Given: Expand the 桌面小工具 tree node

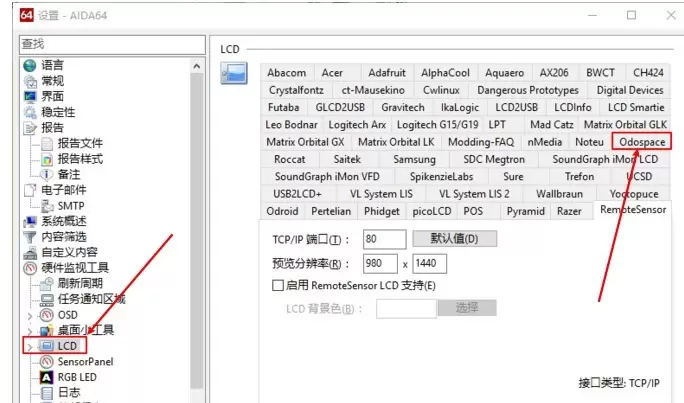Looking at the screenshot, I should (x=30, y=331).
